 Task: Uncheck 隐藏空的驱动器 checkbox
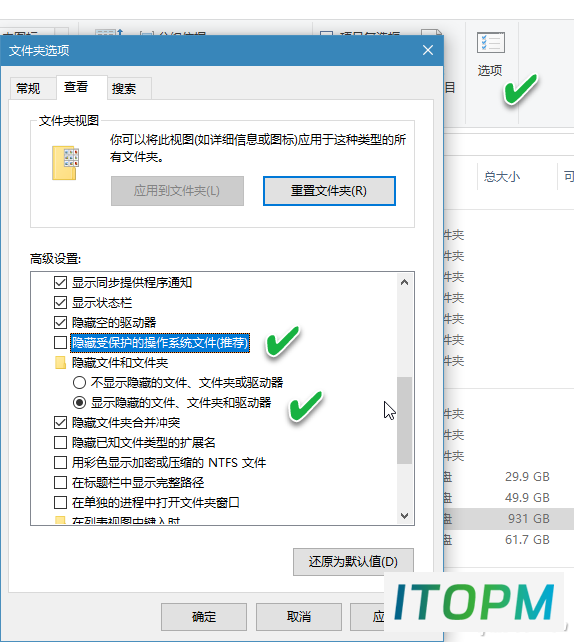(x=60, y=323)
